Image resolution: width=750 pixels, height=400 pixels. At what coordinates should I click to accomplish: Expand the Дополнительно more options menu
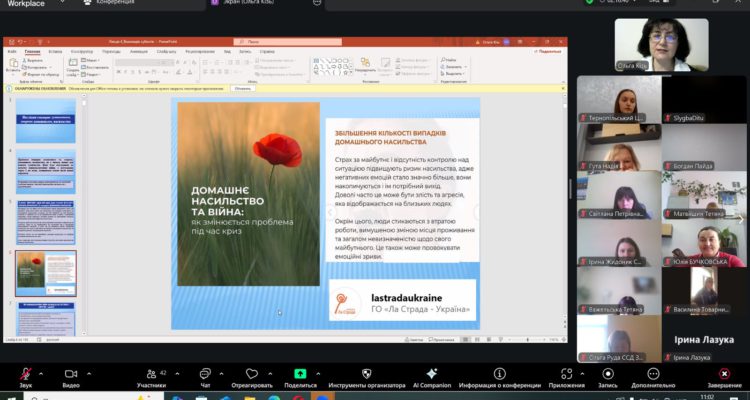click(x=653, y=374)
